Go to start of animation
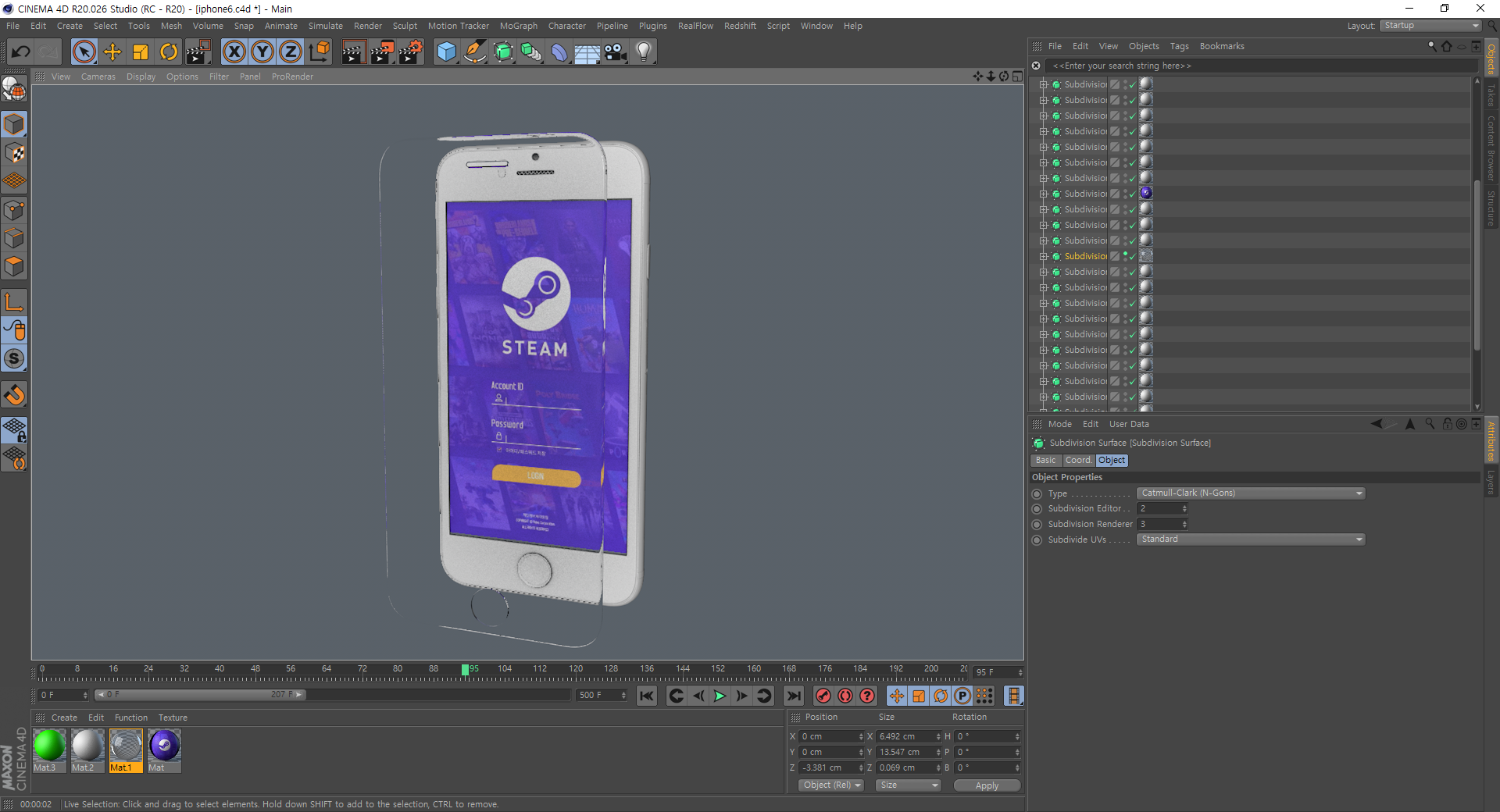Screen dimensions: 1500x812 click(647, 696)
